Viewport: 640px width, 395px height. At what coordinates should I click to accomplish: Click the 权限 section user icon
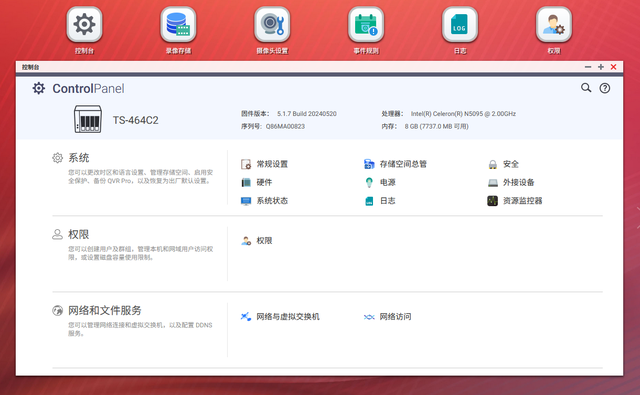pyautogui.click(x=58, y=235)
